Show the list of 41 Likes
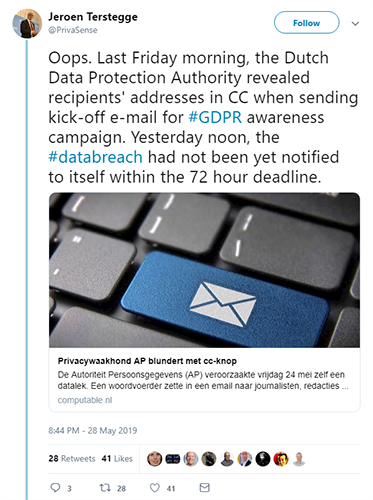 [x=117, y=459]
